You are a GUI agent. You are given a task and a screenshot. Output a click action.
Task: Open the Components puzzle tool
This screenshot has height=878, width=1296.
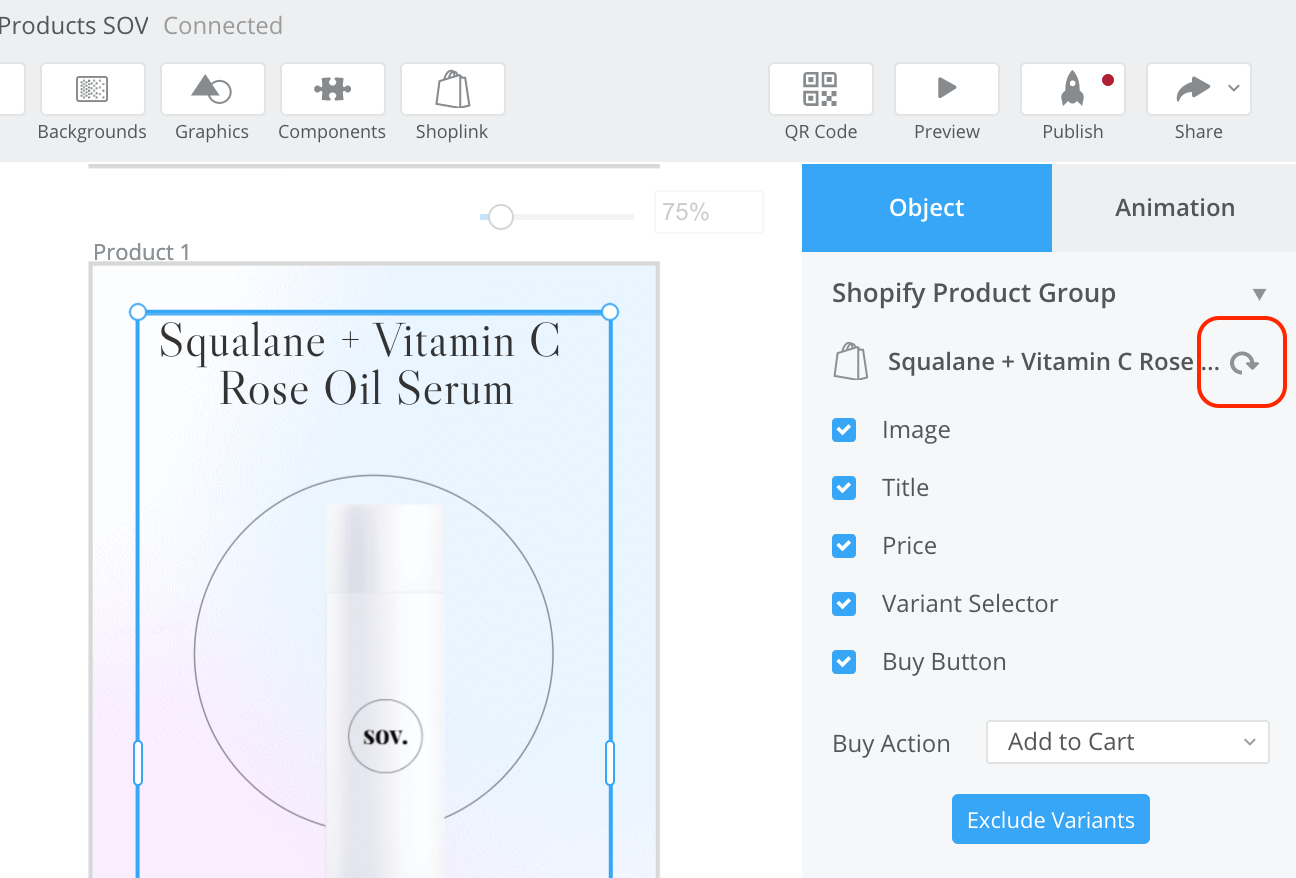[332, 90]
